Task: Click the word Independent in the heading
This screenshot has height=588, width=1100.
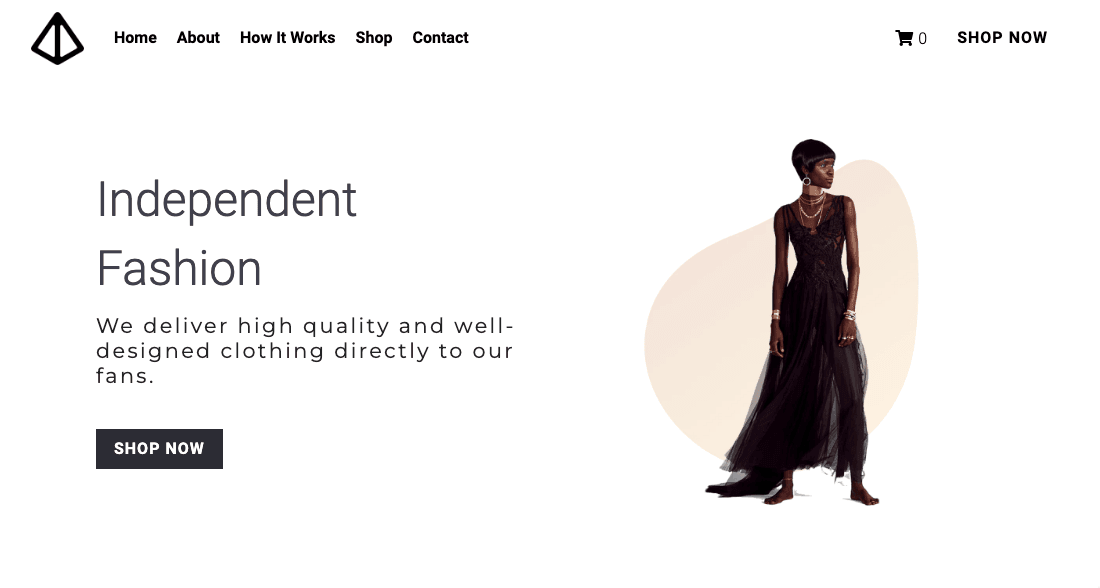Action: pos(227,200)
